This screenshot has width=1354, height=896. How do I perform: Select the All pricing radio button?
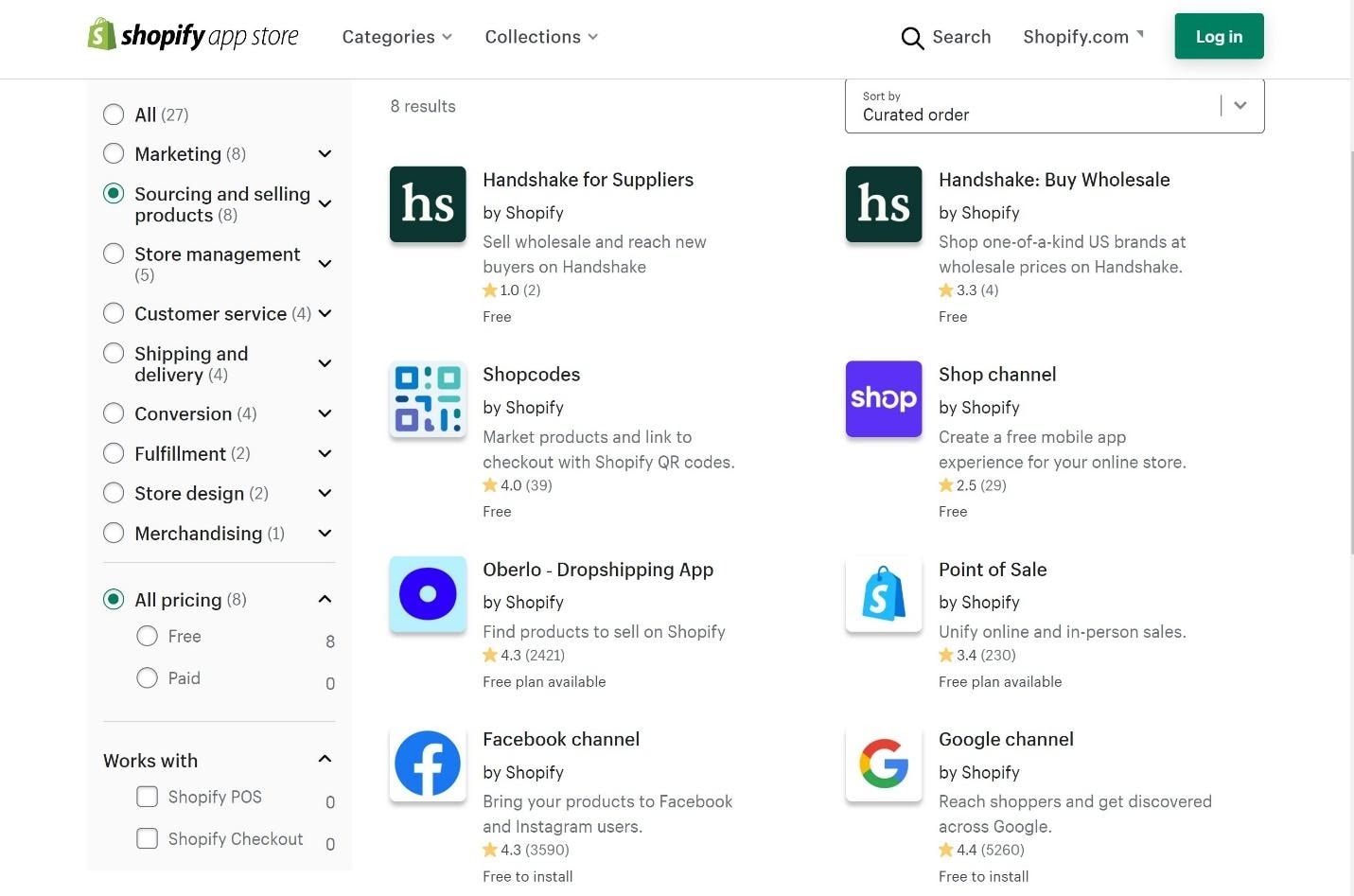point(114,599)
